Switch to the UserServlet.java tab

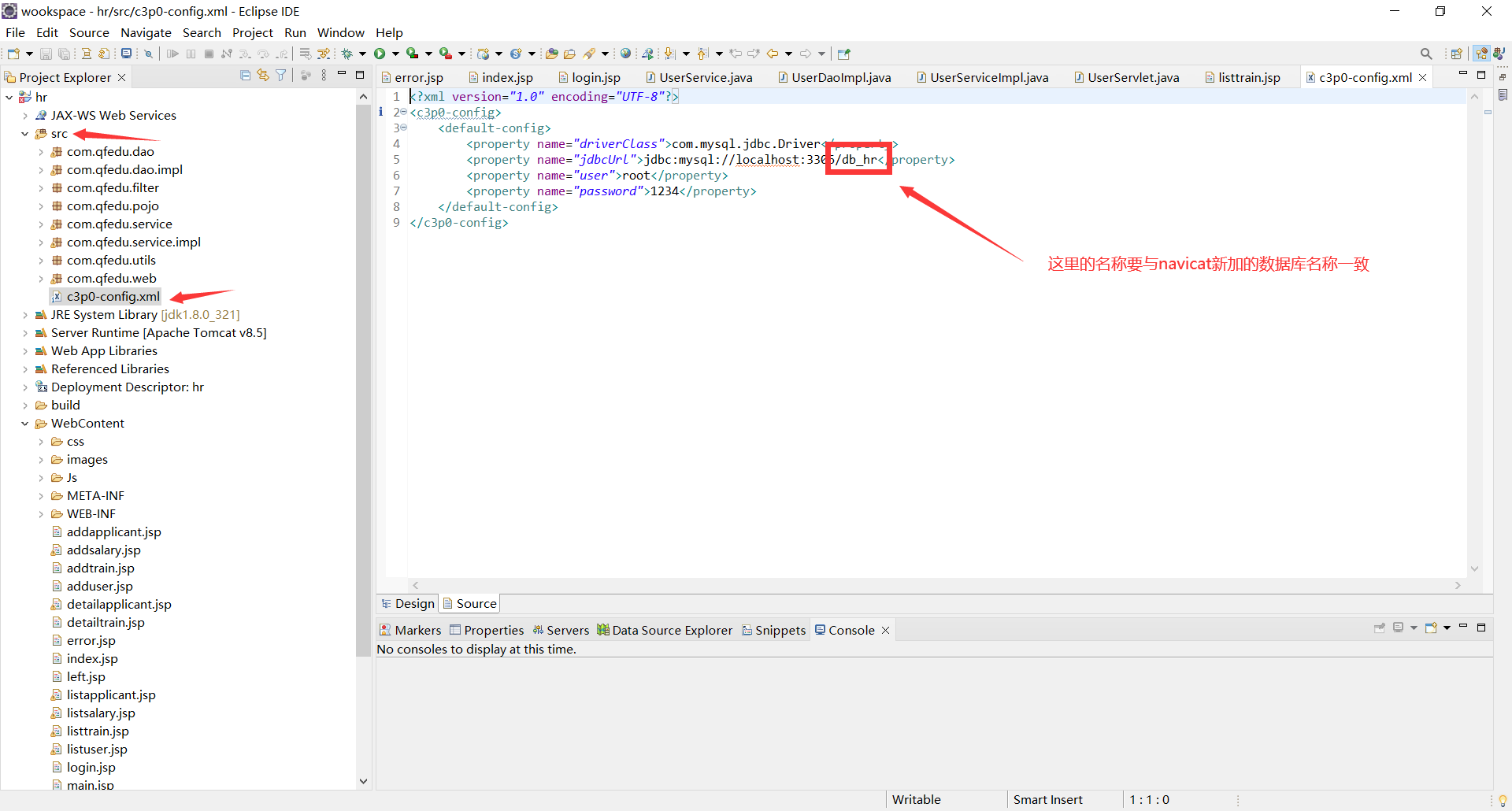pos(1125,77)
